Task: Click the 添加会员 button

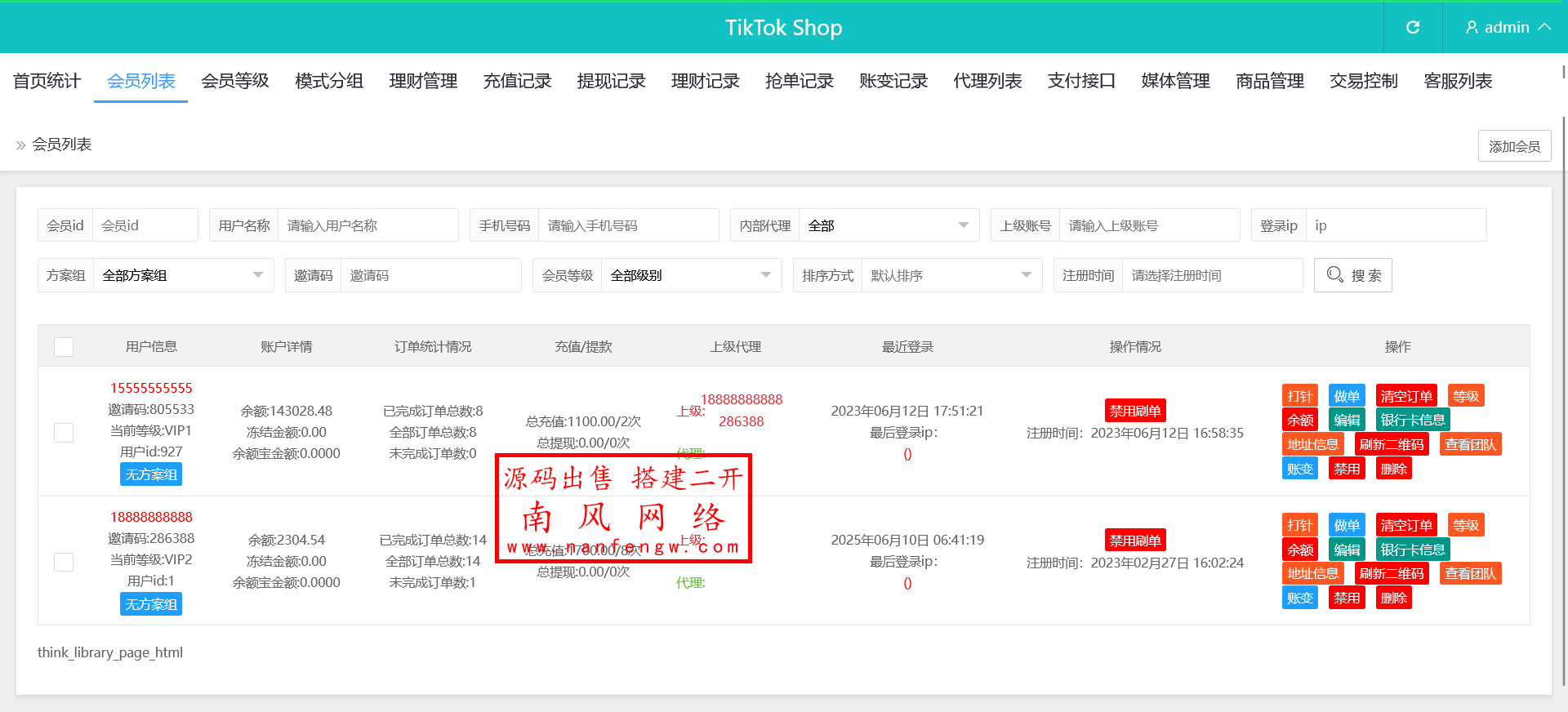Action: coord(1514,146)
